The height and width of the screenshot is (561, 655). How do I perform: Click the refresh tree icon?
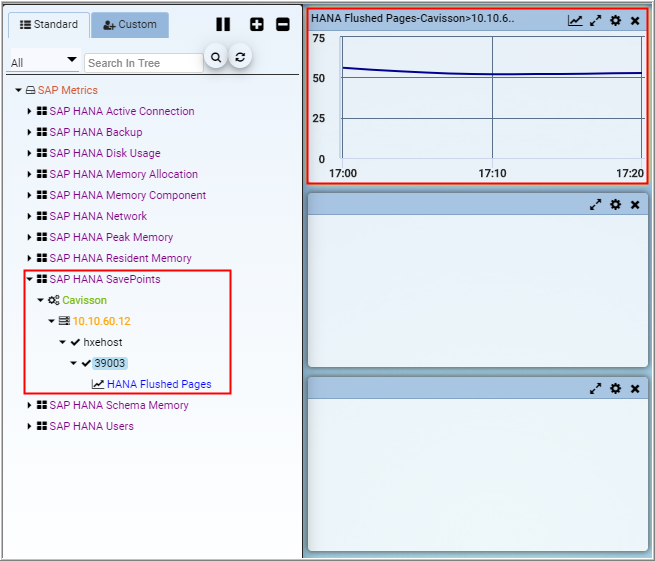tap(240, 57)
